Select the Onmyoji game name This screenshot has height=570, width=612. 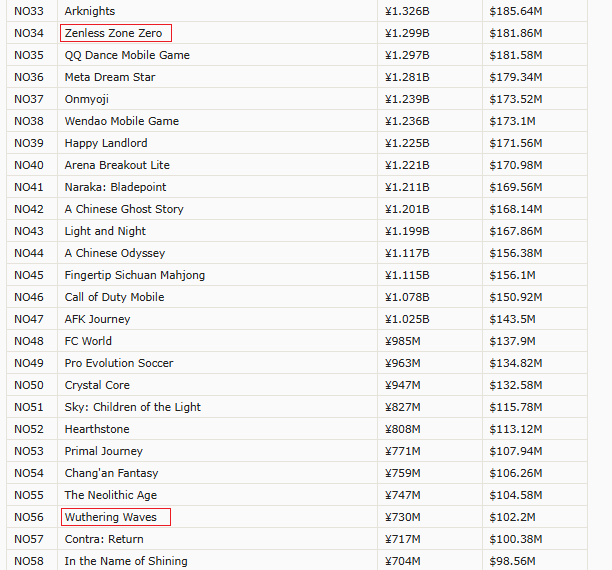point(87,99)
